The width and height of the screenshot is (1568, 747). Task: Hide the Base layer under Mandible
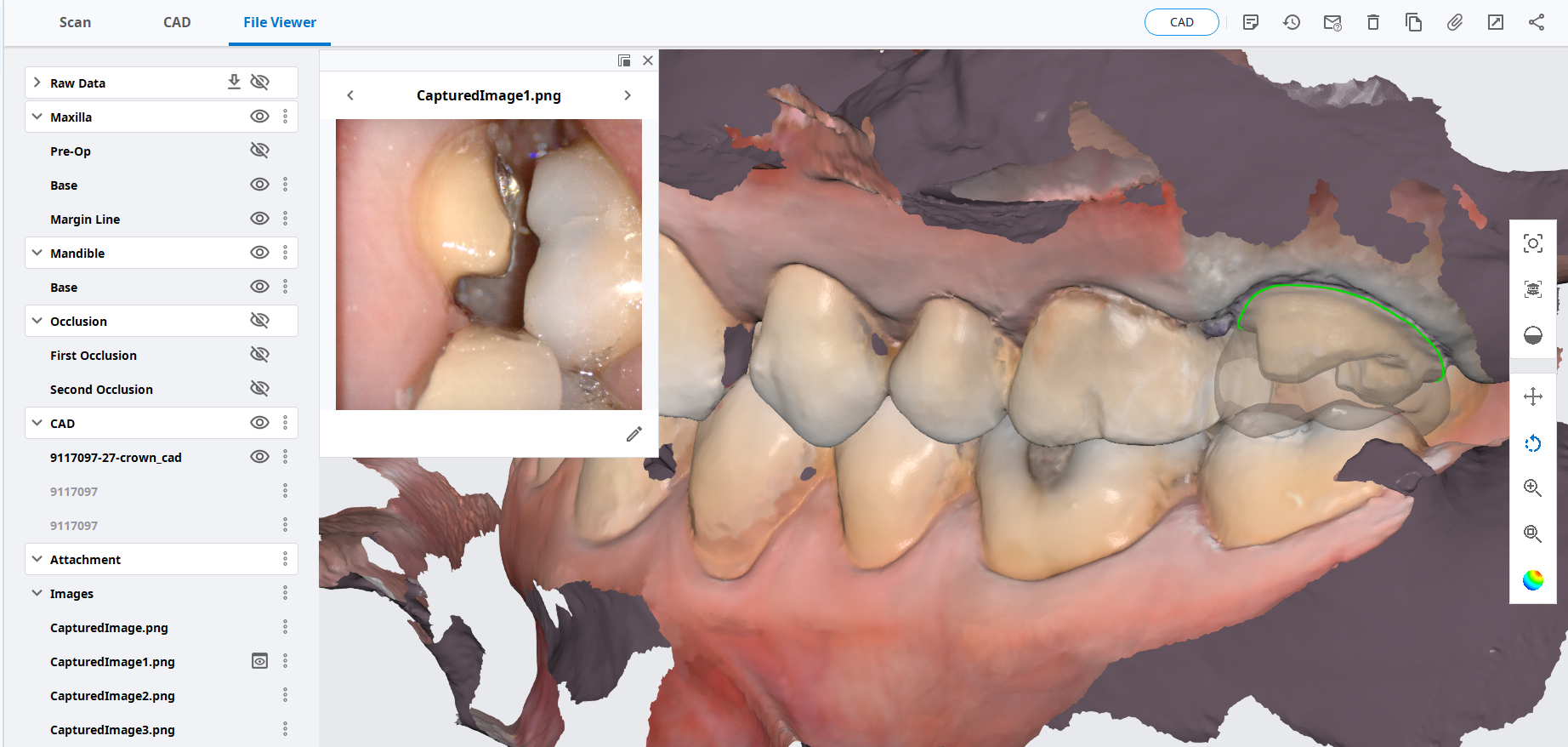(x=260, y=287)
